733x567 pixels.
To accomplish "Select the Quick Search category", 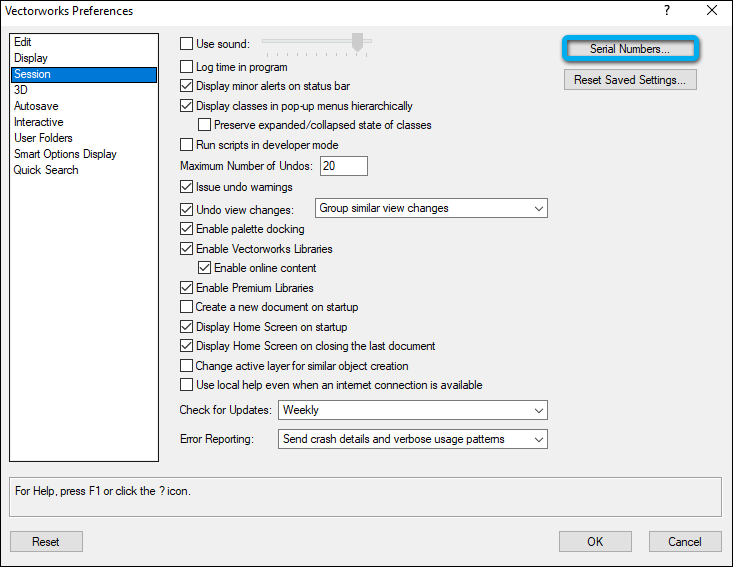I will click(84, 170).
